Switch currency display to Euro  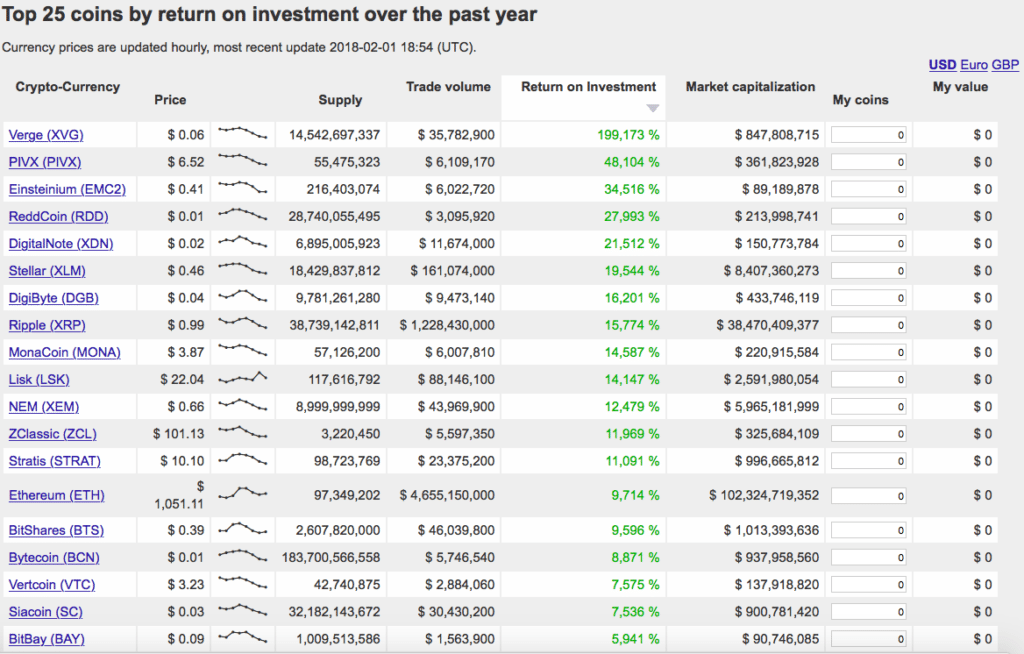coord(974,64)
